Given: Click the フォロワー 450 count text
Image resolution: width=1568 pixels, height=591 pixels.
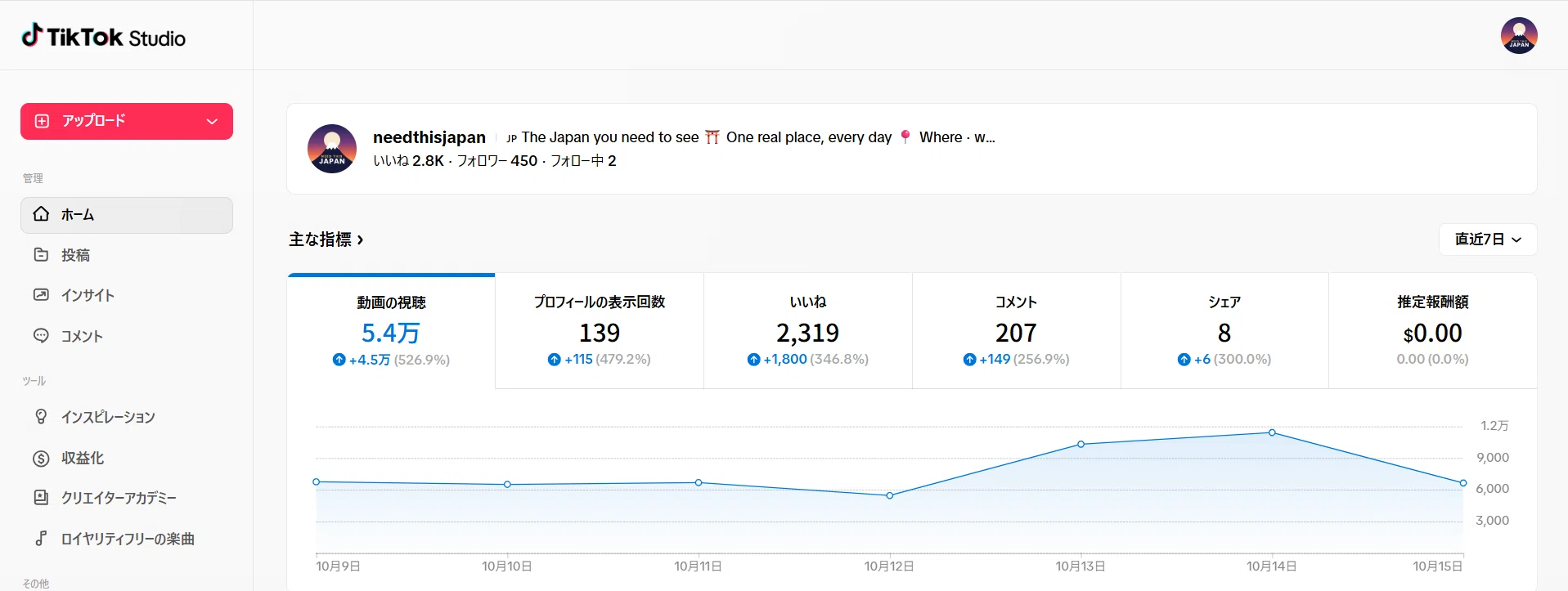Looking at the screenshot, I should tap(497, 161).
